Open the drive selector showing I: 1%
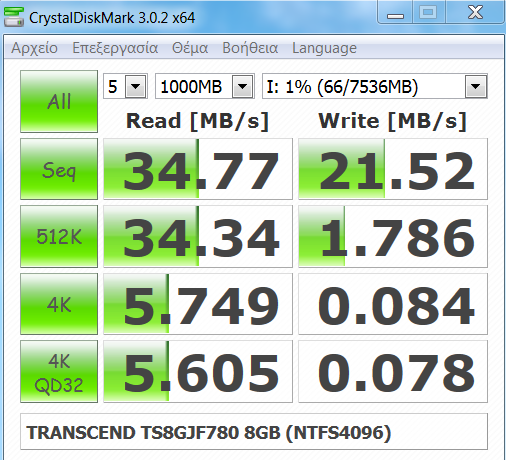The image size is (506, 460). tap(375, 86)
